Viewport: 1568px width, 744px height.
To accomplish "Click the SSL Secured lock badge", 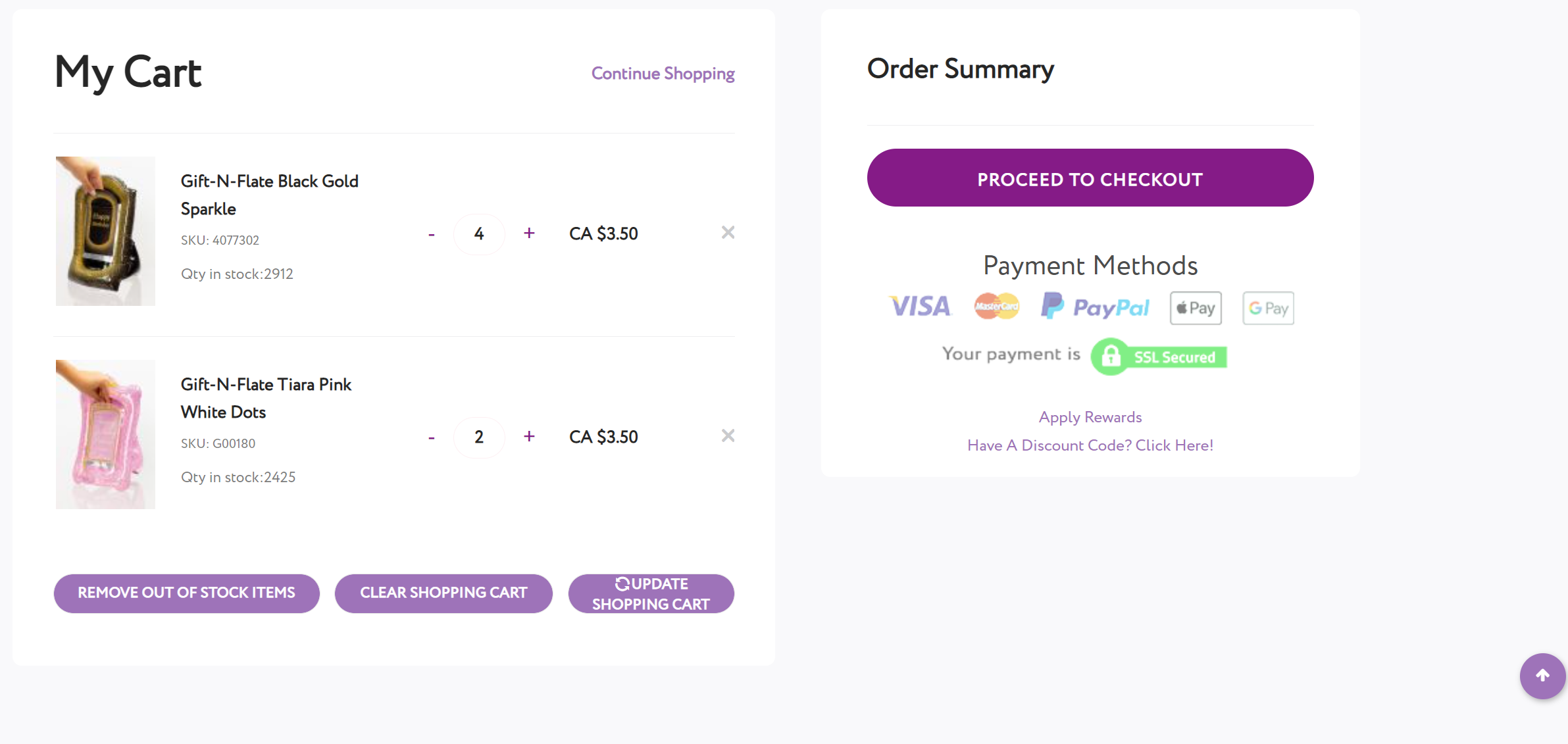I will (x=1159, y=357).
